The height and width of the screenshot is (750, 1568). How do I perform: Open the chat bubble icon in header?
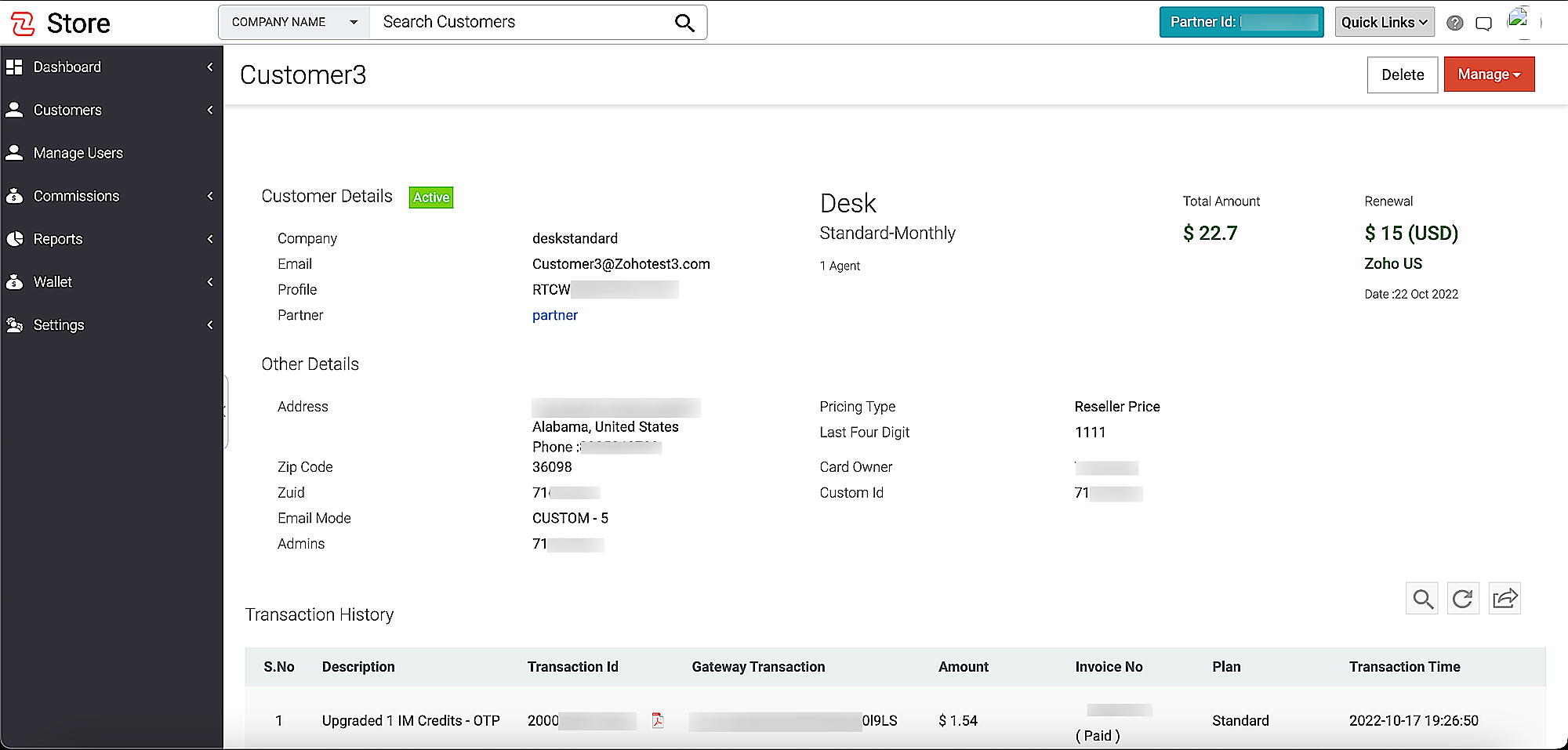click(x=1483, y=24)
